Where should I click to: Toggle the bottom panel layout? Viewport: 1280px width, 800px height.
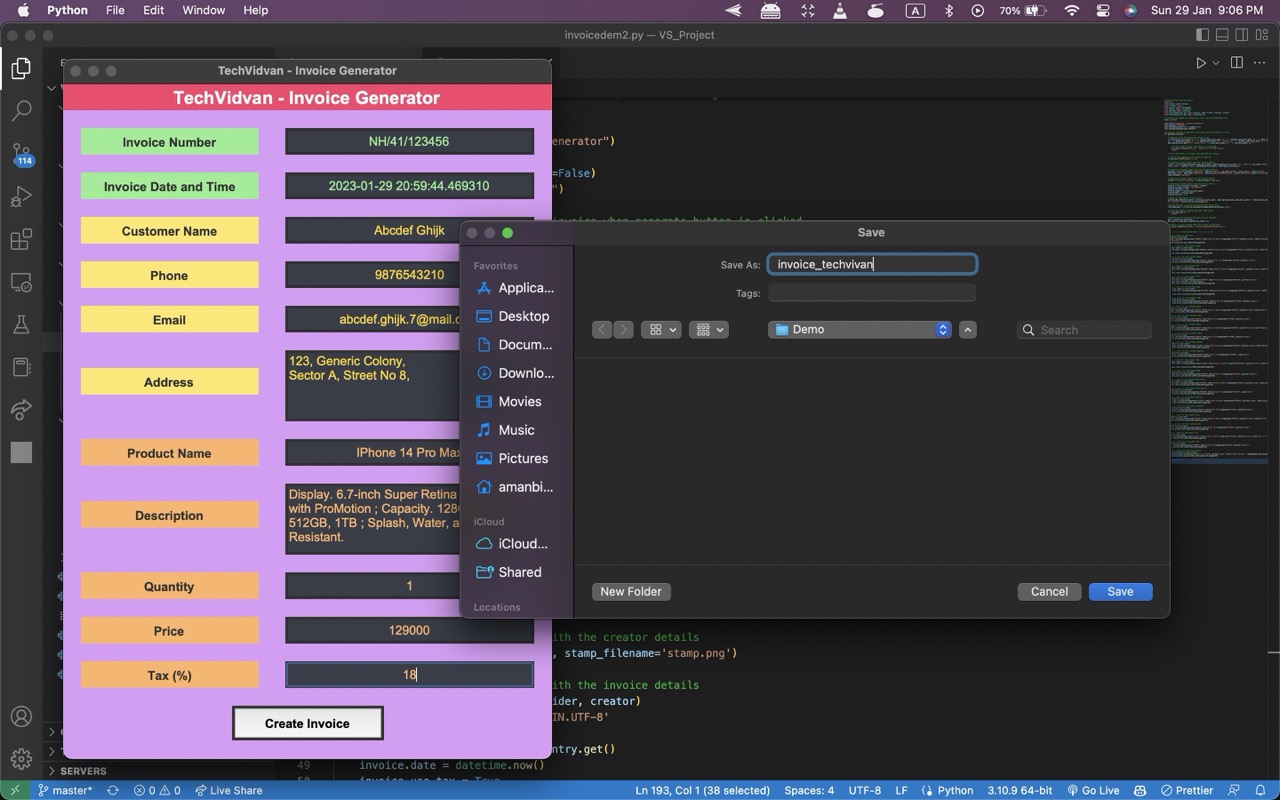pos(1223,35)
